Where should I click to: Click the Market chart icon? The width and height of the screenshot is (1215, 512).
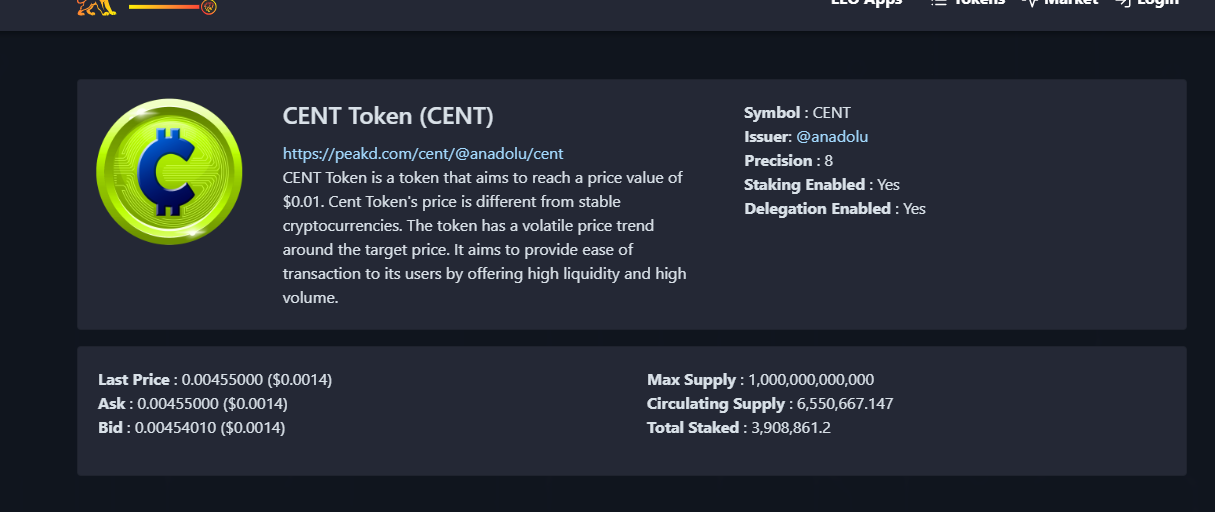pos(1030,3)
